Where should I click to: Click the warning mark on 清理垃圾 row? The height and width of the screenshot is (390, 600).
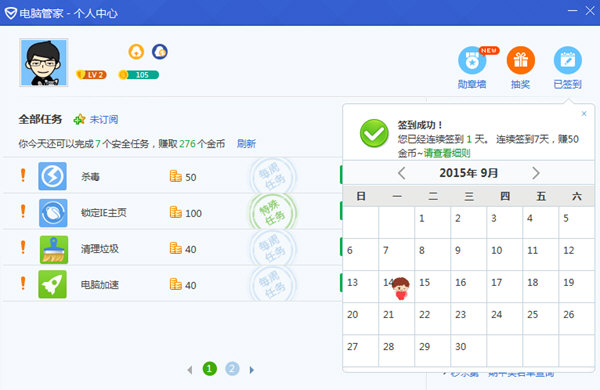[x=23, y=247]
